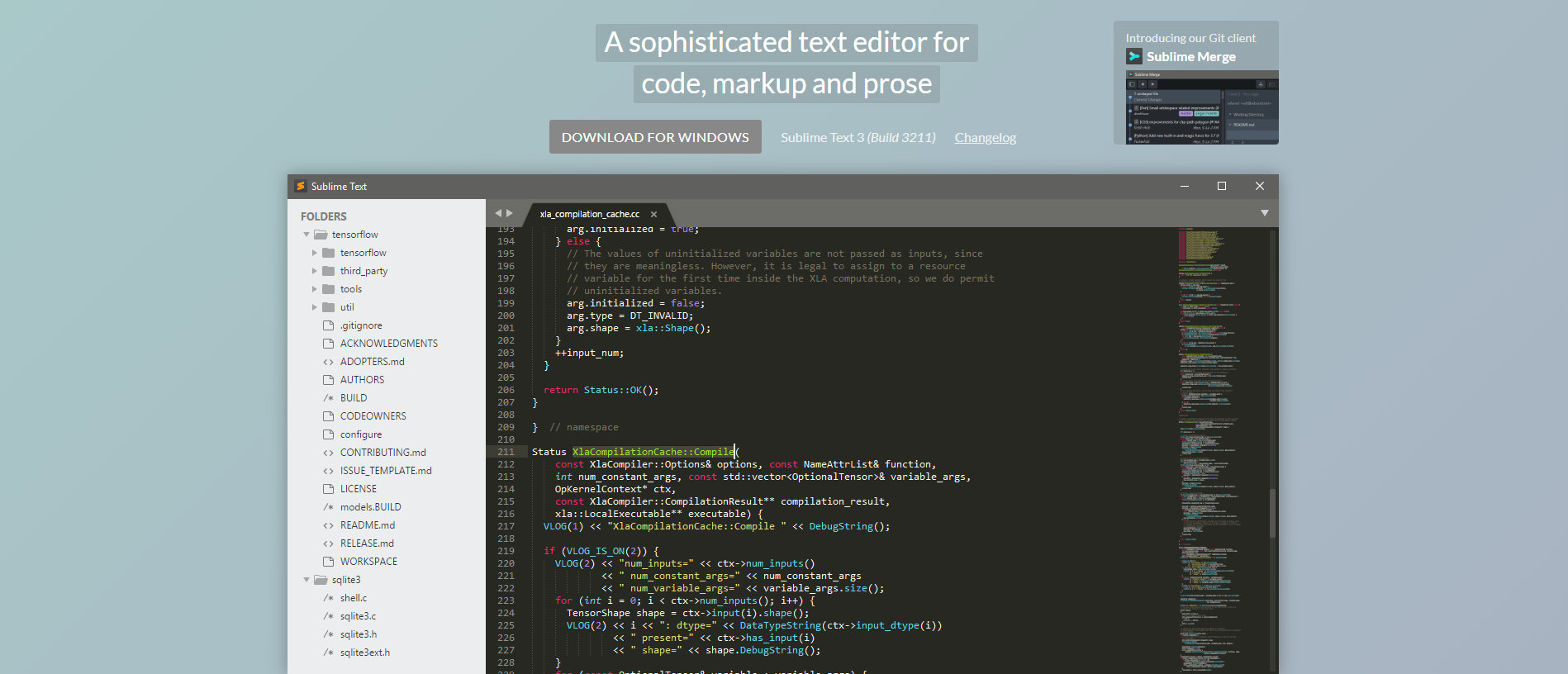The image size is (1568, 674).
Task: Click the CONTRIBUTING.md markup icon
Action: click(x=328, y=453)
